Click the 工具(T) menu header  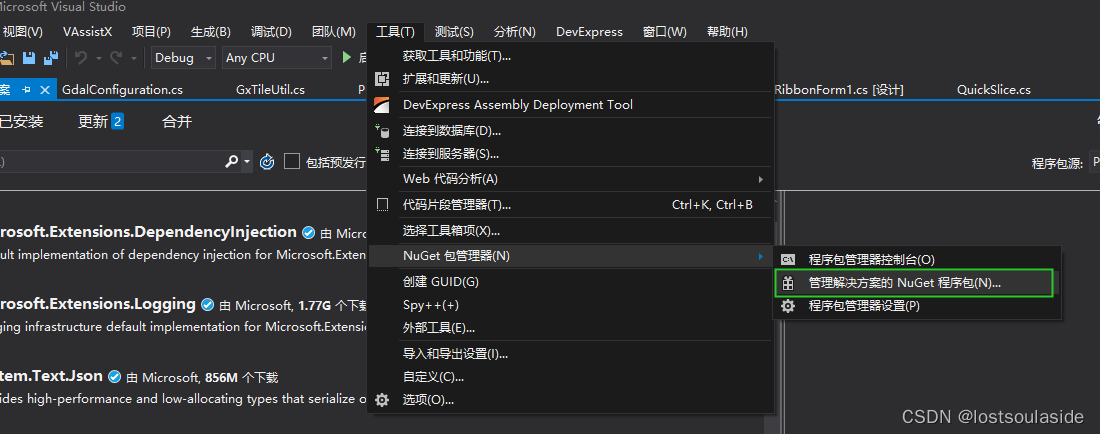396,32
